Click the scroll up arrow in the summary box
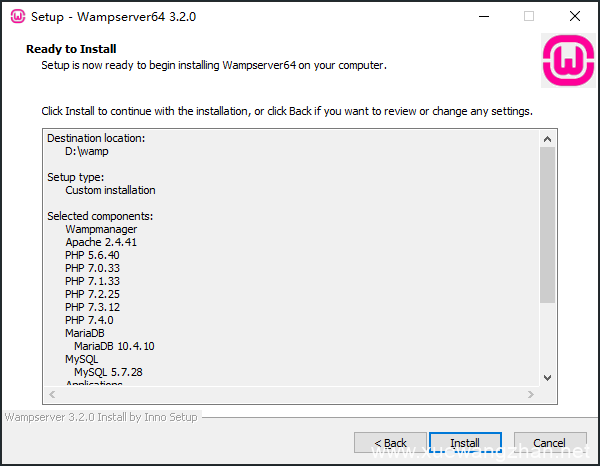The width and height of the screenshot is (600, 466). pos(547,138)
